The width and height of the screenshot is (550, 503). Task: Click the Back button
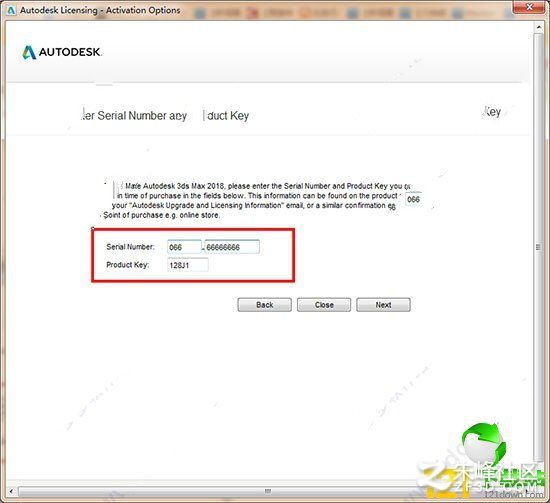tap(264, 305)
